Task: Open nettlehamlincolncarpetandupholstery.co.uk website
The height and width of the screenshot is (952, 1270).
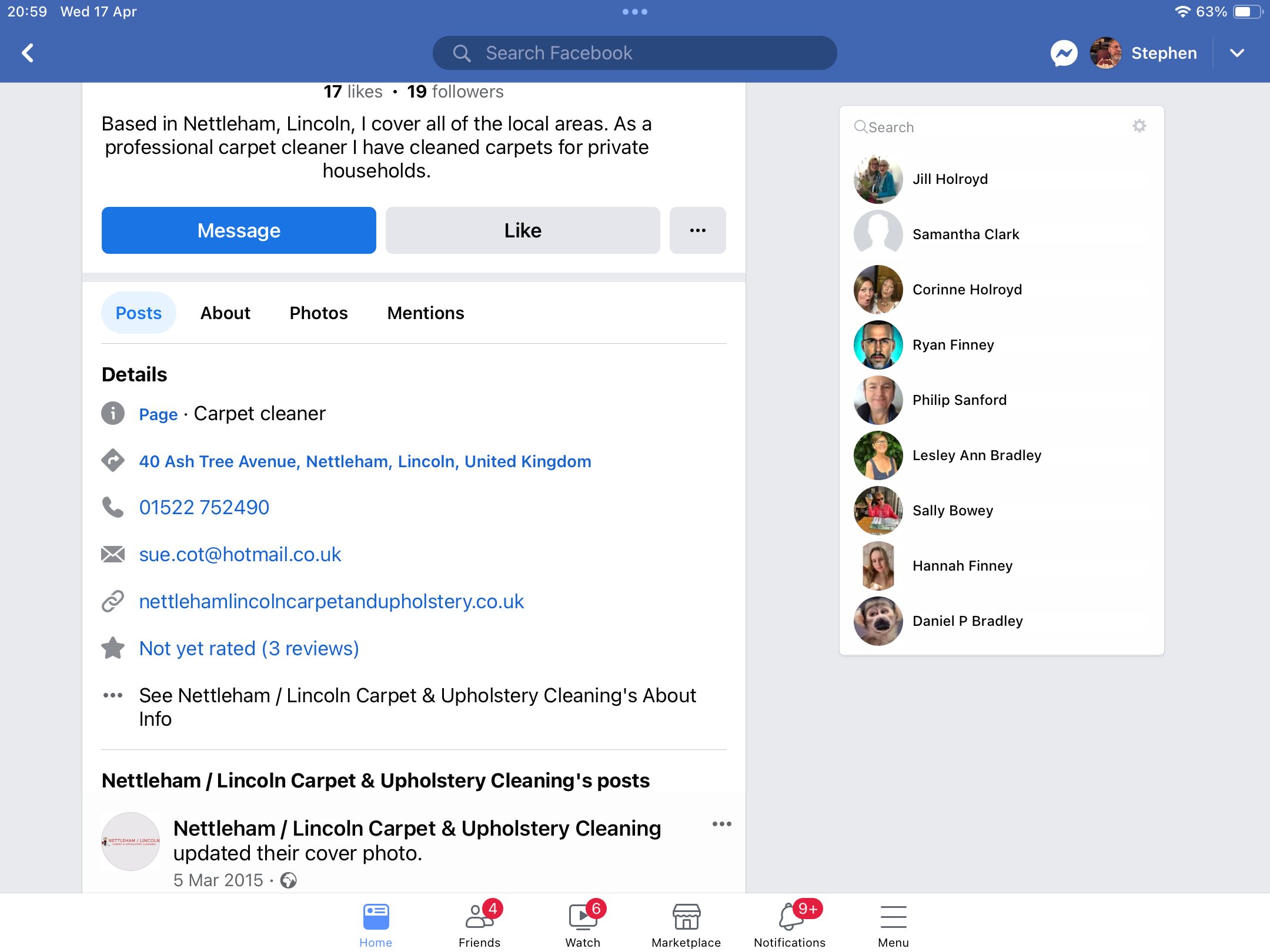Action: tap(332, 601)
